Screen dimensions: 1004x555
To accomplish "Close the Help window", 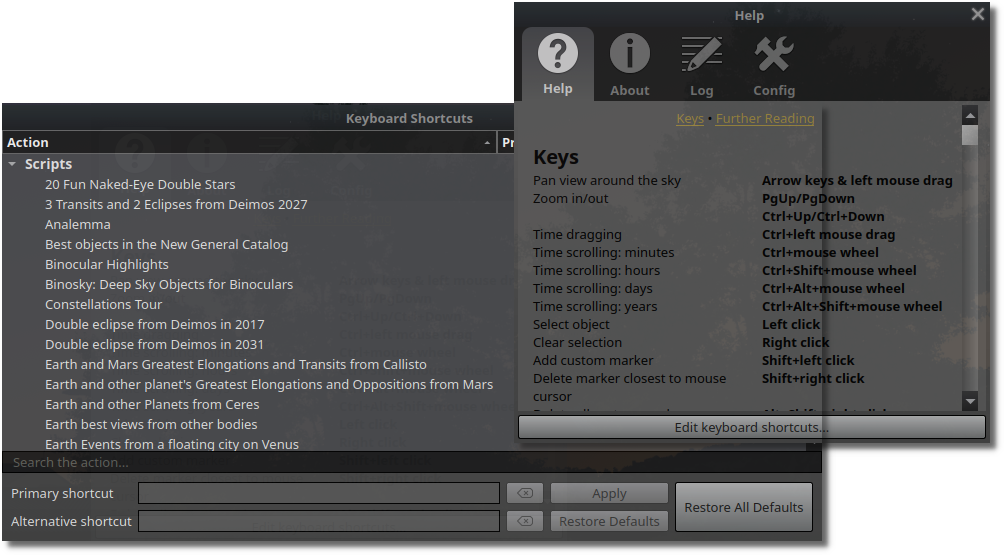I will (978, 14).
